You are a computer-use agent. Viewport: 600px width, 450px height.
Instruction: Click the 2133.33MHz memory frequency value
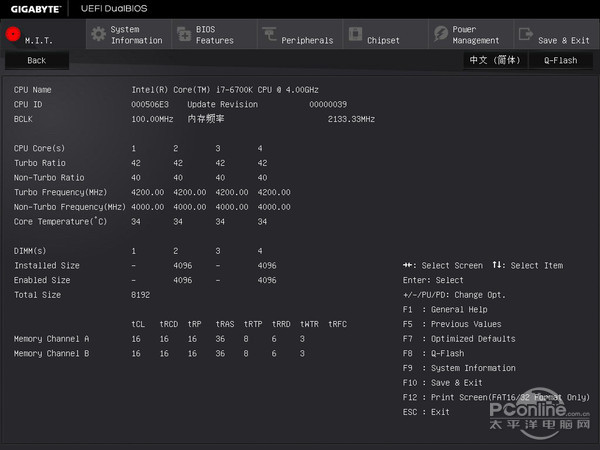point(351,118)
